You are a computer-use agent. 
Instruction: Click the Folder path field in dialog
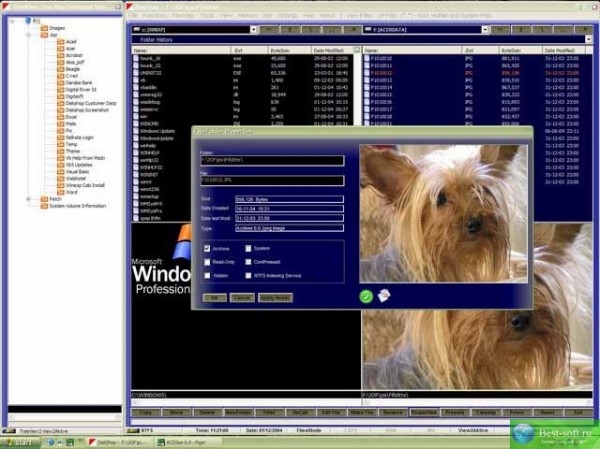click(272, 160)
